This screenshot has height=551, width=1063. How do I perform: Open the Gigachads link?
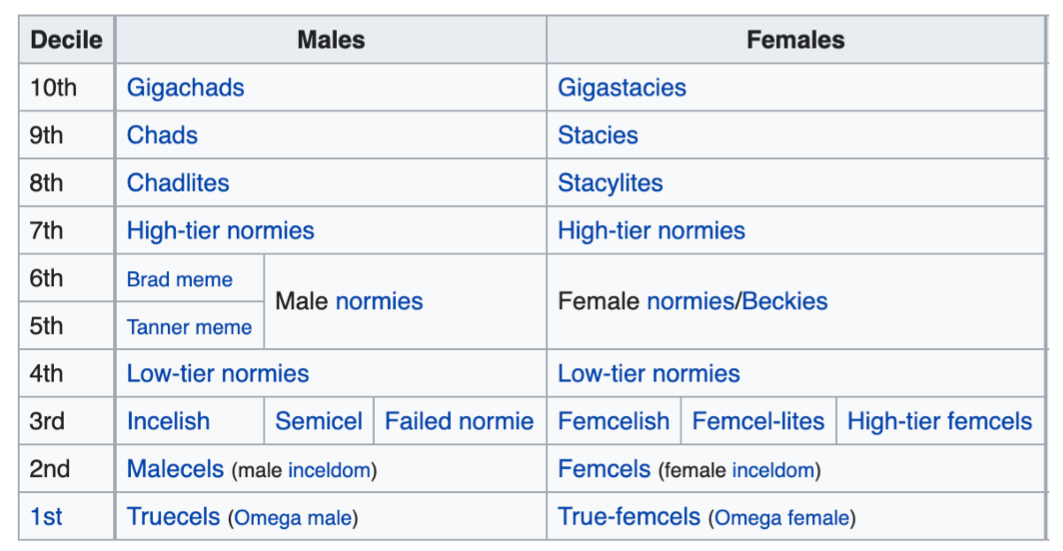(x=185, y=88)
